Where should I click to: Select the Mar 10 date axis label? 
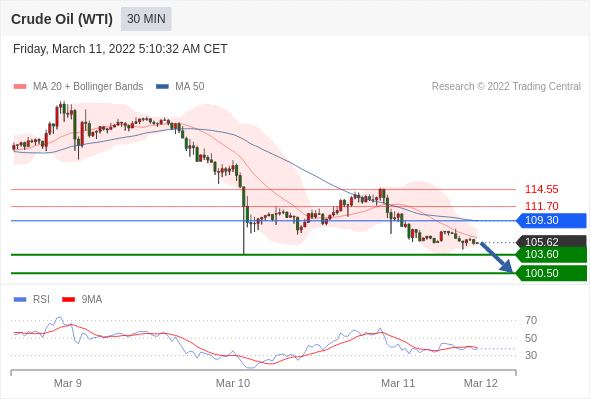pos(233,383)
